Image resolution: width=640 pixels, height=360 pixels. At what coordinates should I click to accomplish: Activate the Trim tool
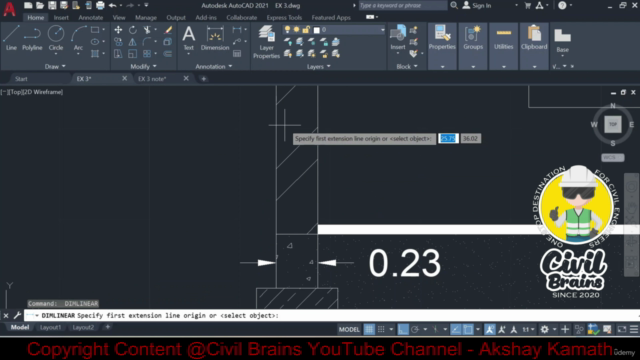point(147,30)
